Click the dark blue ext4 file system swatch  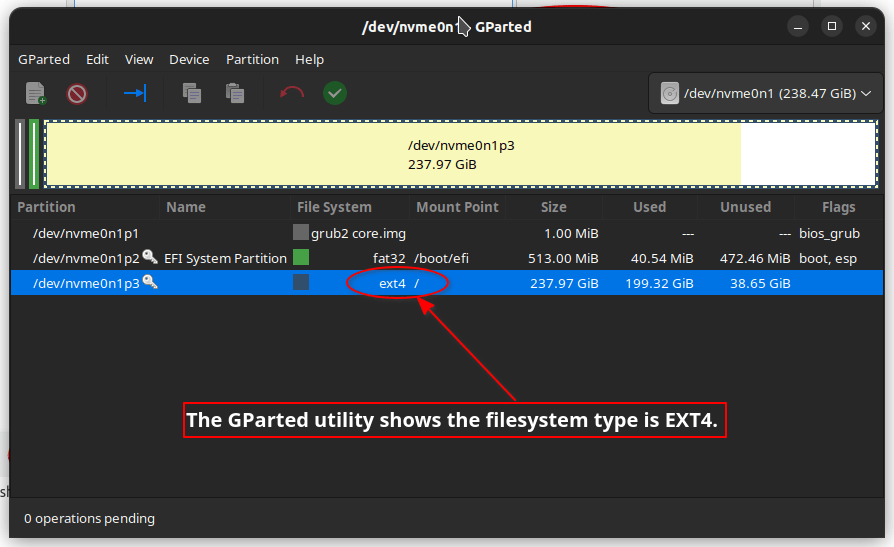301,282
